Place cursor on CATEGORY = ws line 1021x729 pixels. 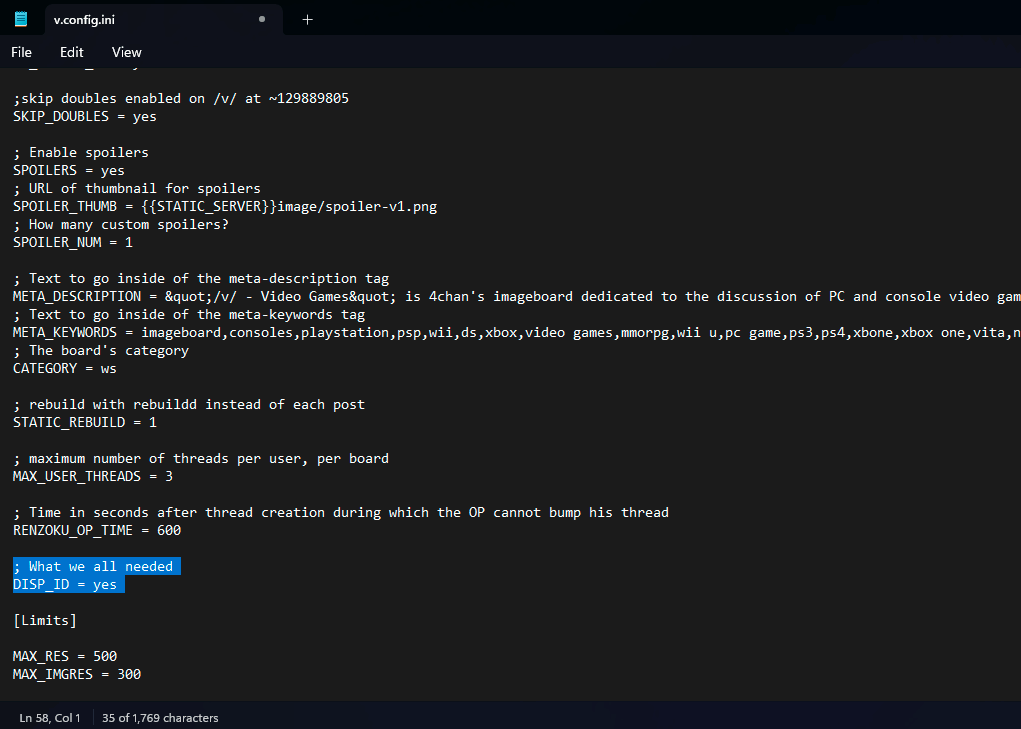coord(65,368)
